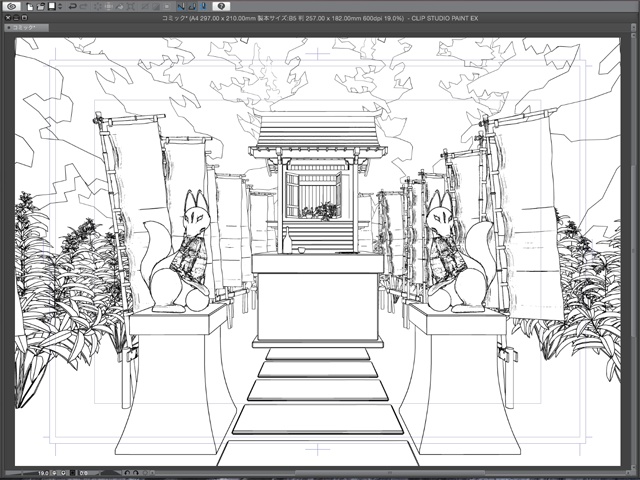Click Invert Selected Area icon

click(x=156, y=7)
